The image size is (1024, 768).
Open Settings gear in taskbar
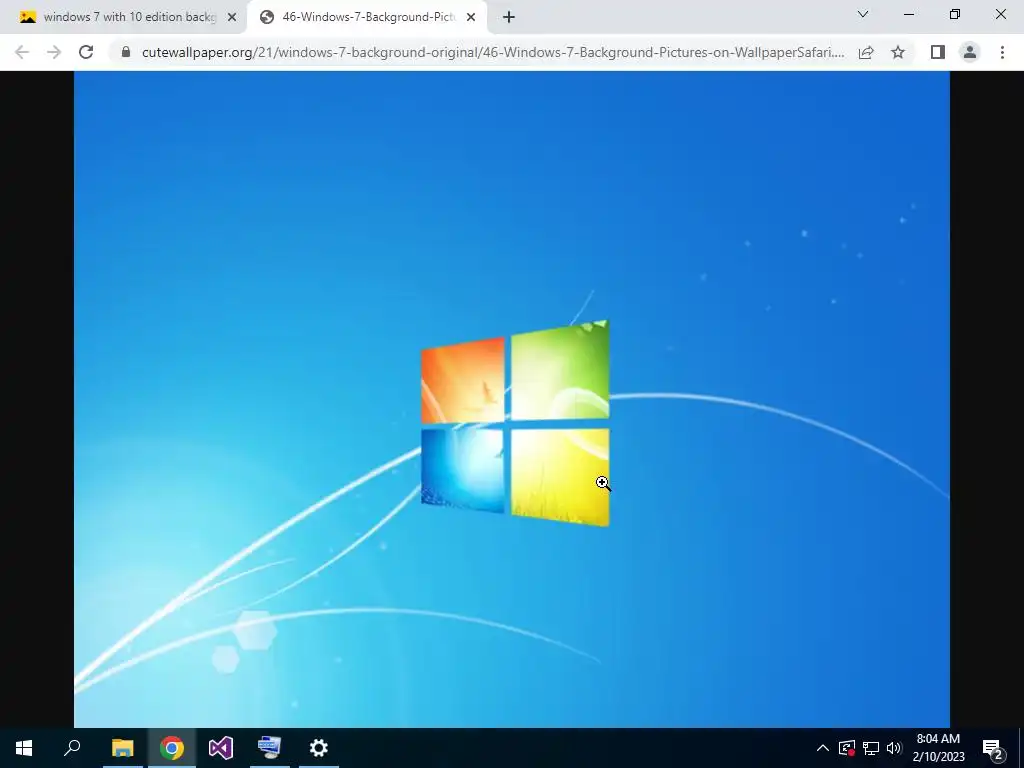point(319,748)
